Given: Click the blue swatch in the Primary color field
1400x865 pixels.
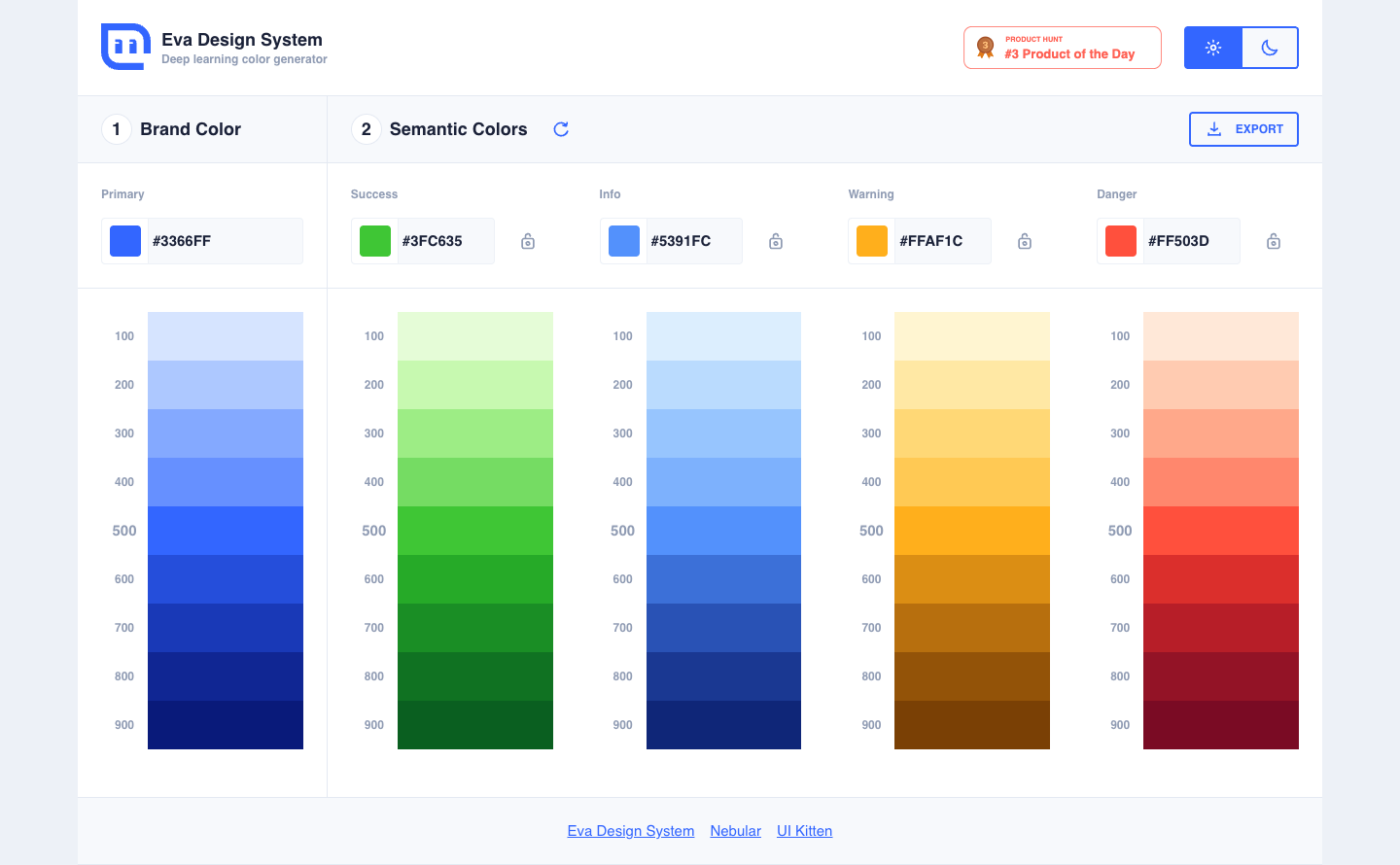Looking at the screenshot, I should point(125,240).
